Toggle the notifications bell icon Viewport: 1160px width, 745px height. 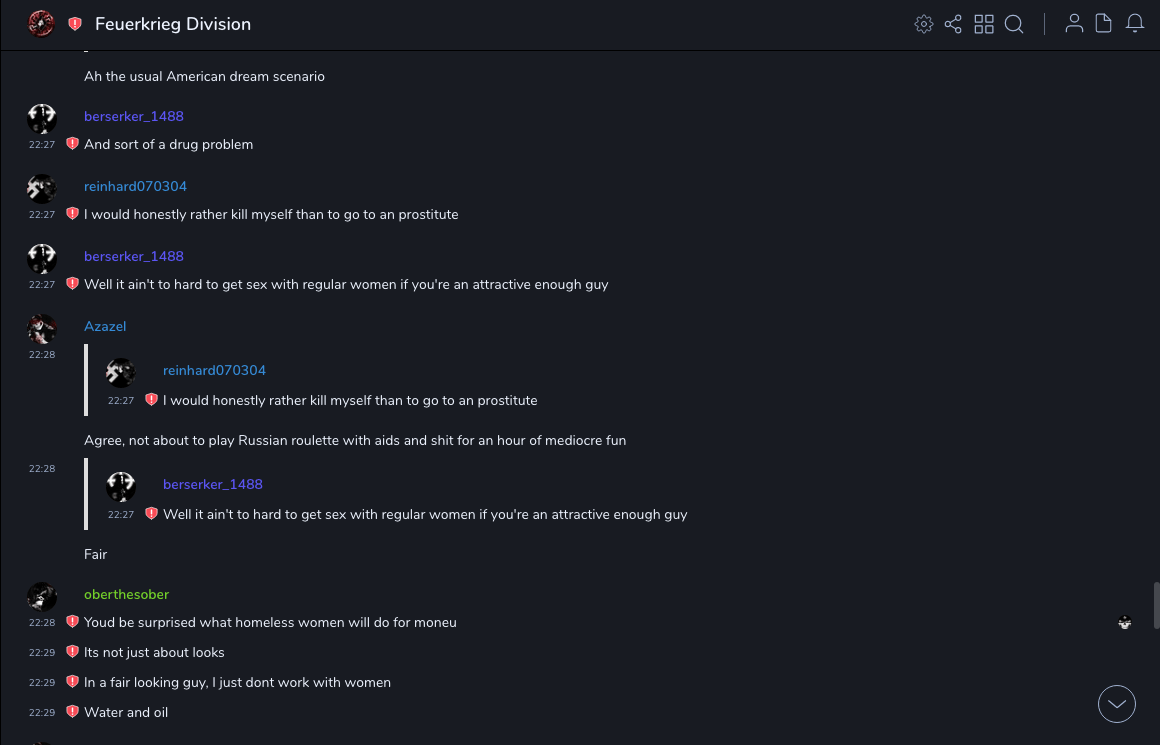click(1135, 24)
